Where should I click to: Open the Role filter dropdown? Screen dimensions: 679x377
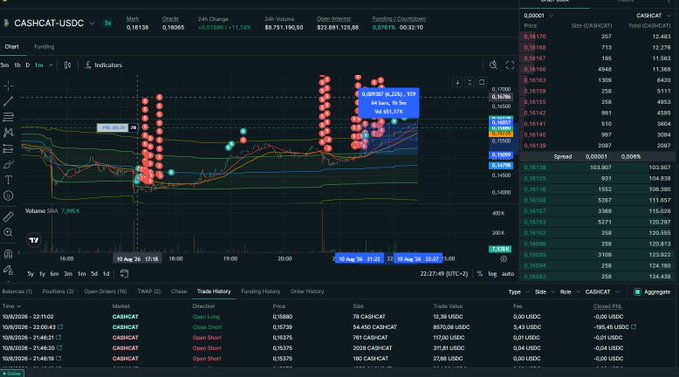pos(570,292)
